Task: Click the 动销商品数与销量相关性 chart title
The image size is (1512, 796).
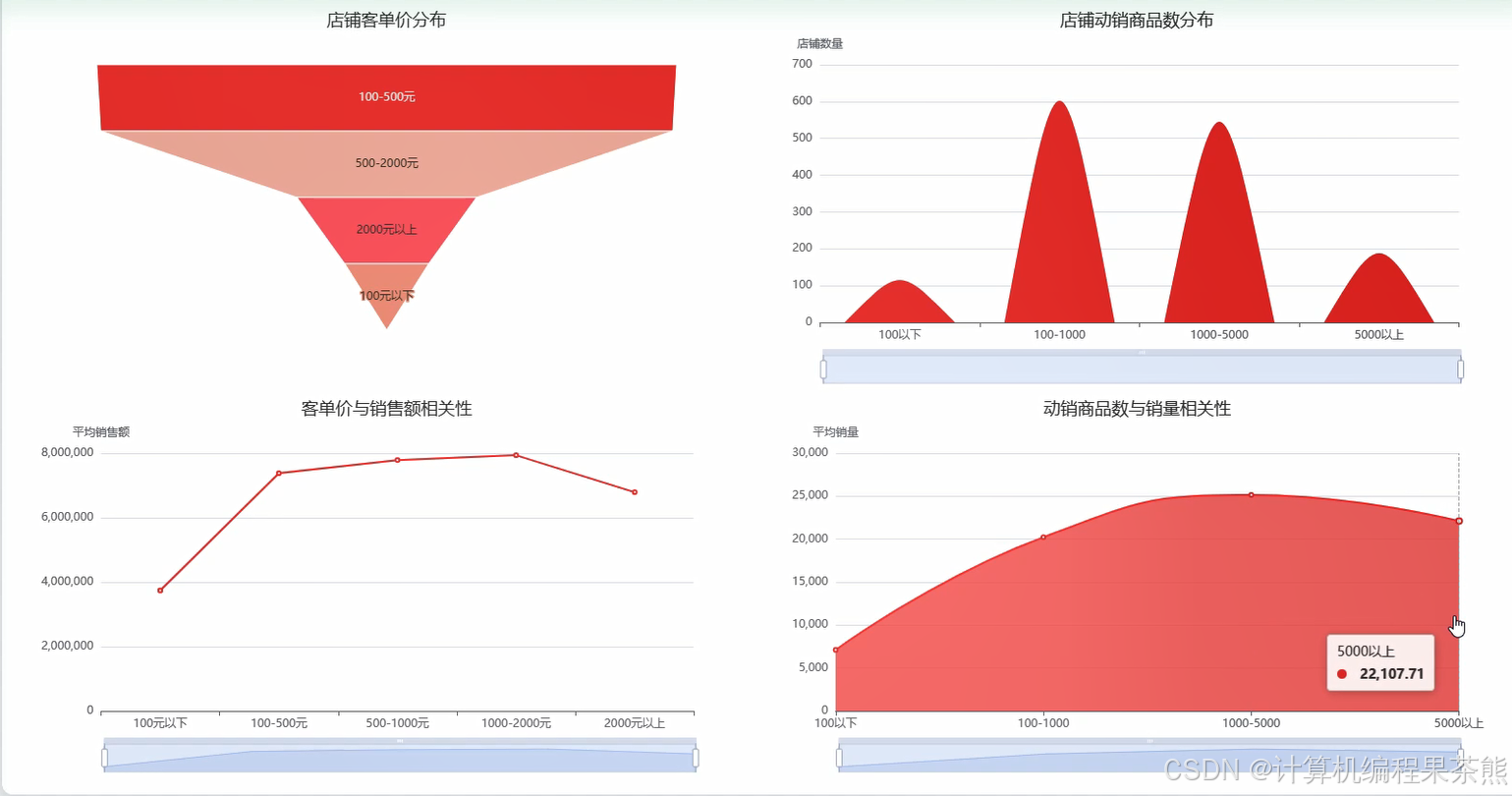Action: pyautogui.click(x=1137, y=408)
